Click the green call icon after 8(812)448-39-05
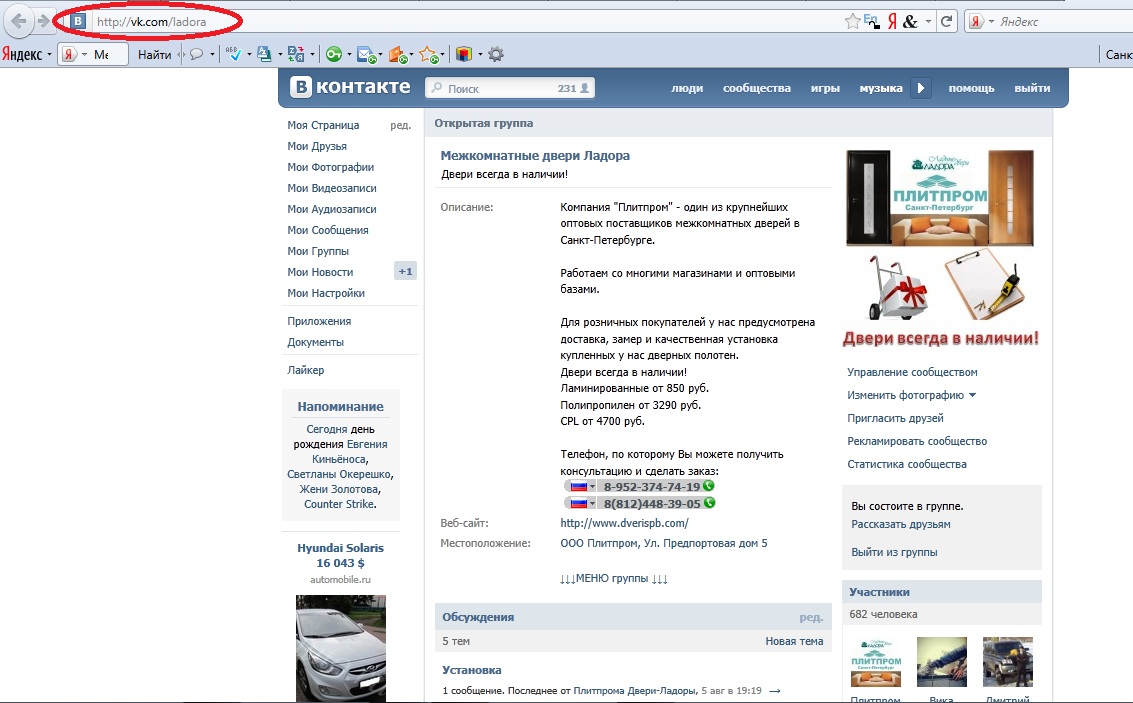Screen dimensions: 1133x703 coord(710,503)
